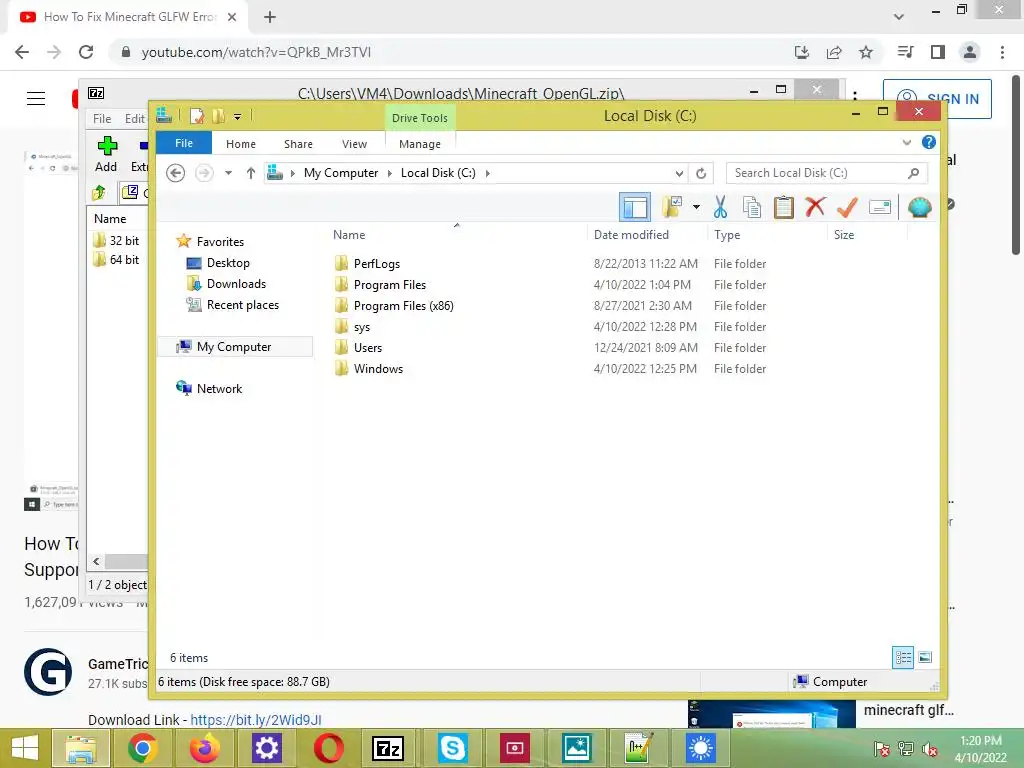Open the bit.ly download link in video description
The image size is (1024, 768).
click(x=255, y=720)
